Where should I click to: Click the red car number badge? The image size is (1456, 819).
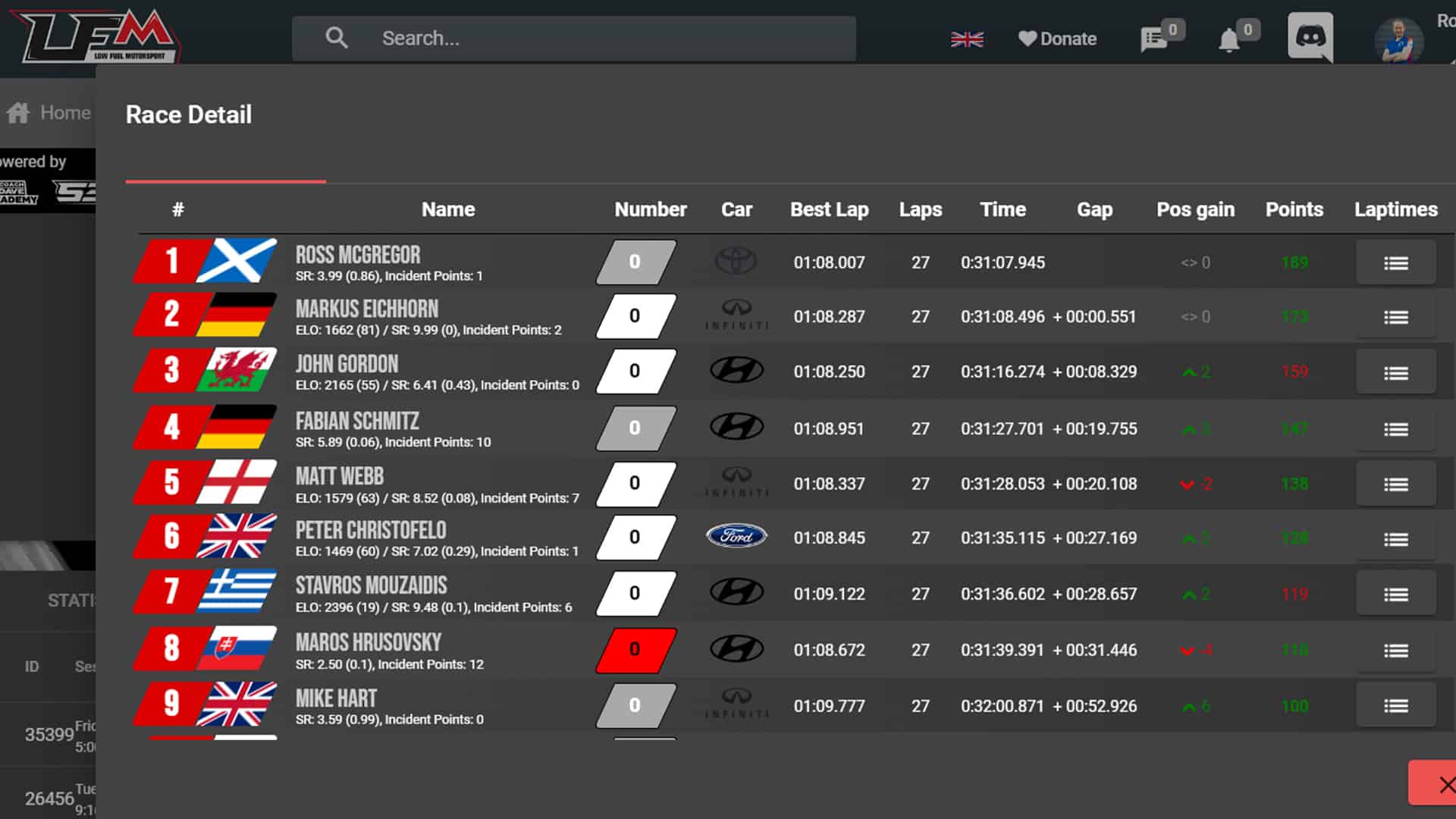(x=635, y=650)
